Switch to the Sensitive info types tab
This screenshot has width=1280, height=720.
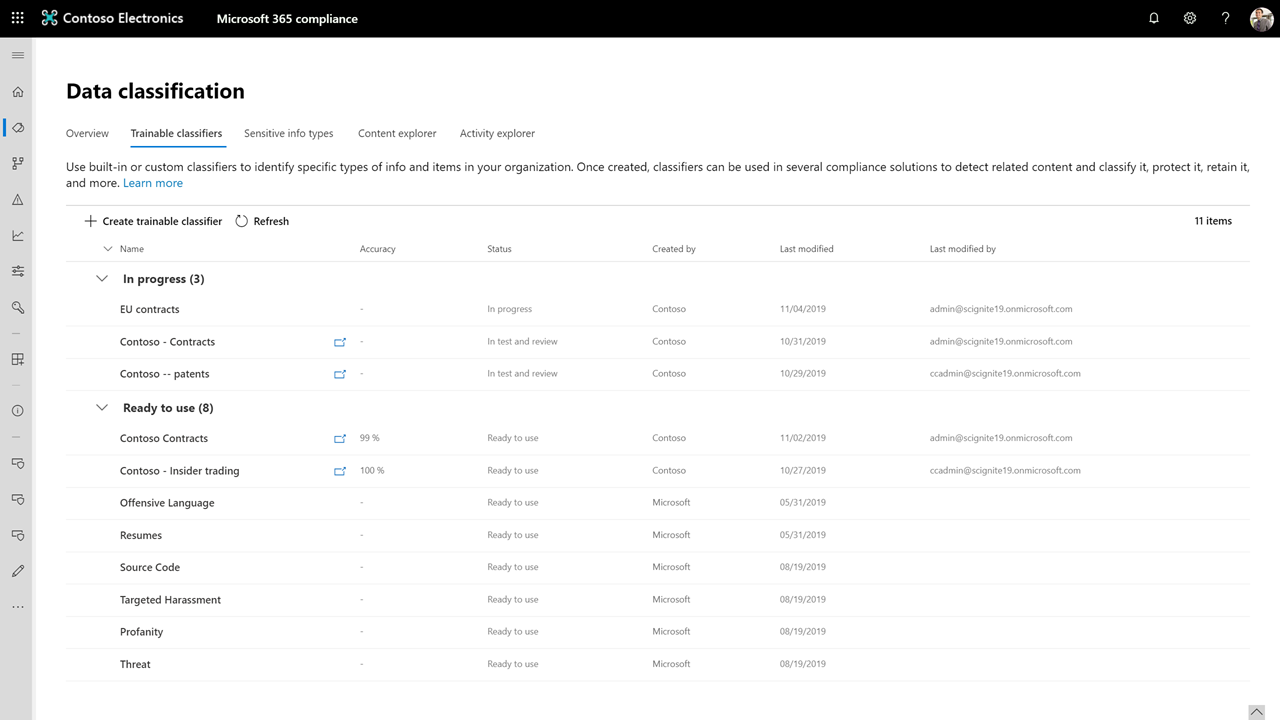tap(287, 133)
